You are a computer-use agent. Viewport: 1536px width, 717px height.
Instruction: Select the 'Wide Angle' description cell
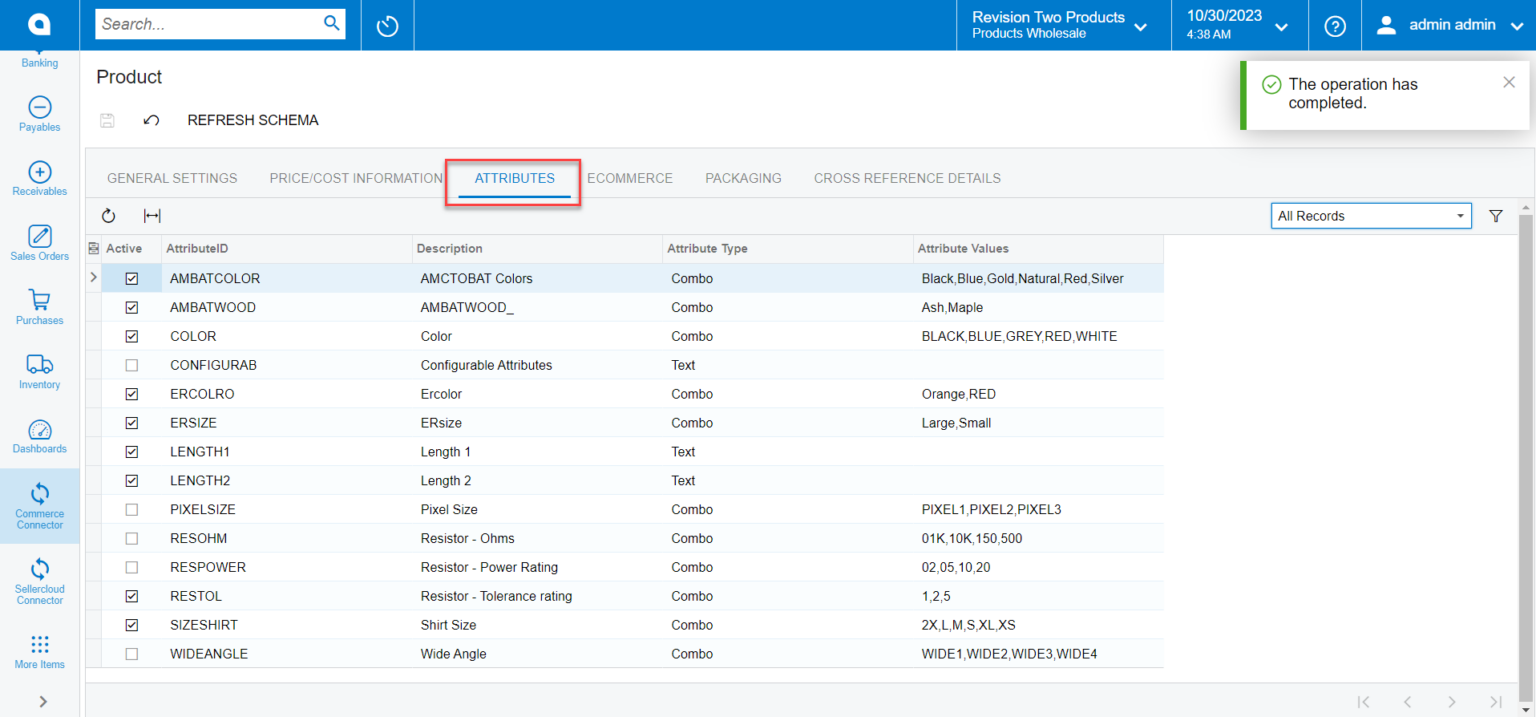[x=537, y=654]
